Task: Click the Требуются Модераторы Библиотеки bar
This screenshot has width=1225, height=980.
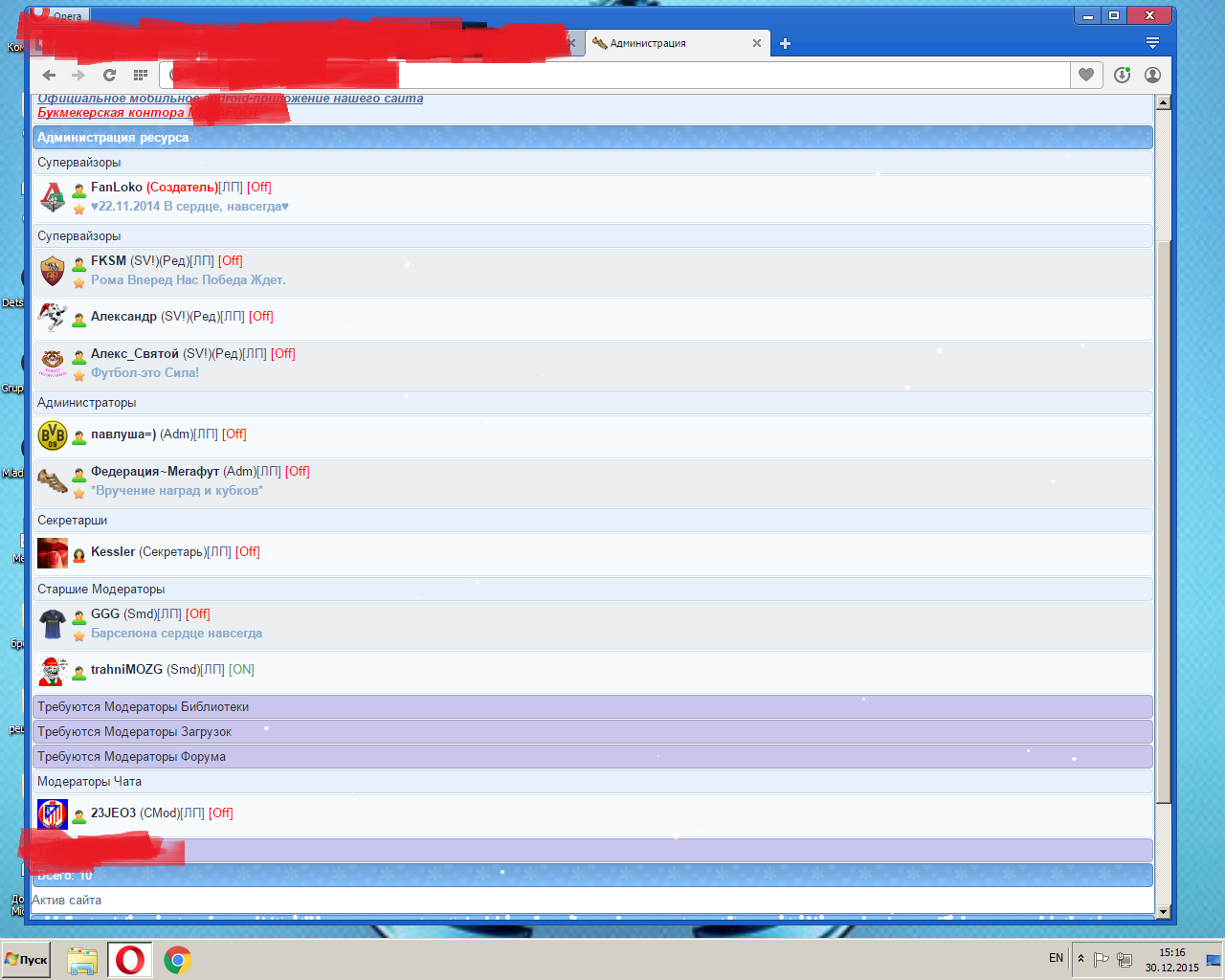Action: pyautogui.click(x=592, y=707)
